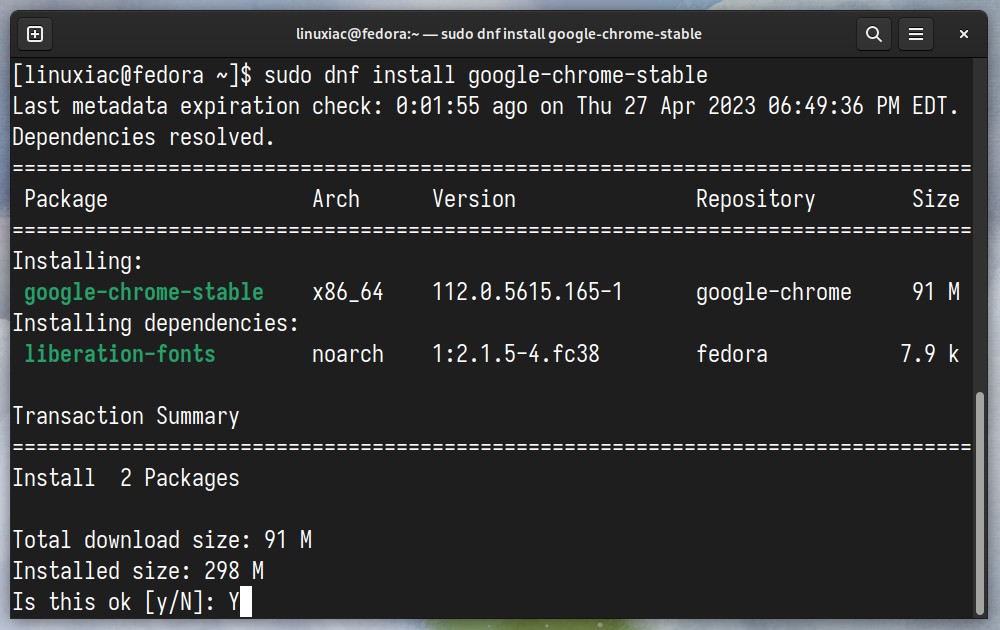Click the version 112.0.5615.165-1 text
The width and height of the screenshot is (1000, 630).
click(x=527, y=292)
